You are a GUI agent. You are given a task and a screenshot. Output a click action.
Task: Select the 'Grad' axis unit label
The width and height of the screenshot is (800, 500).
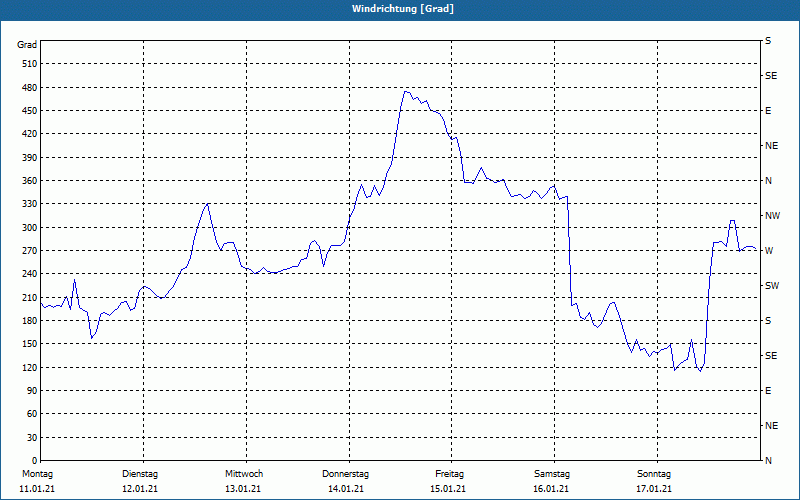[x=27, y=45]
